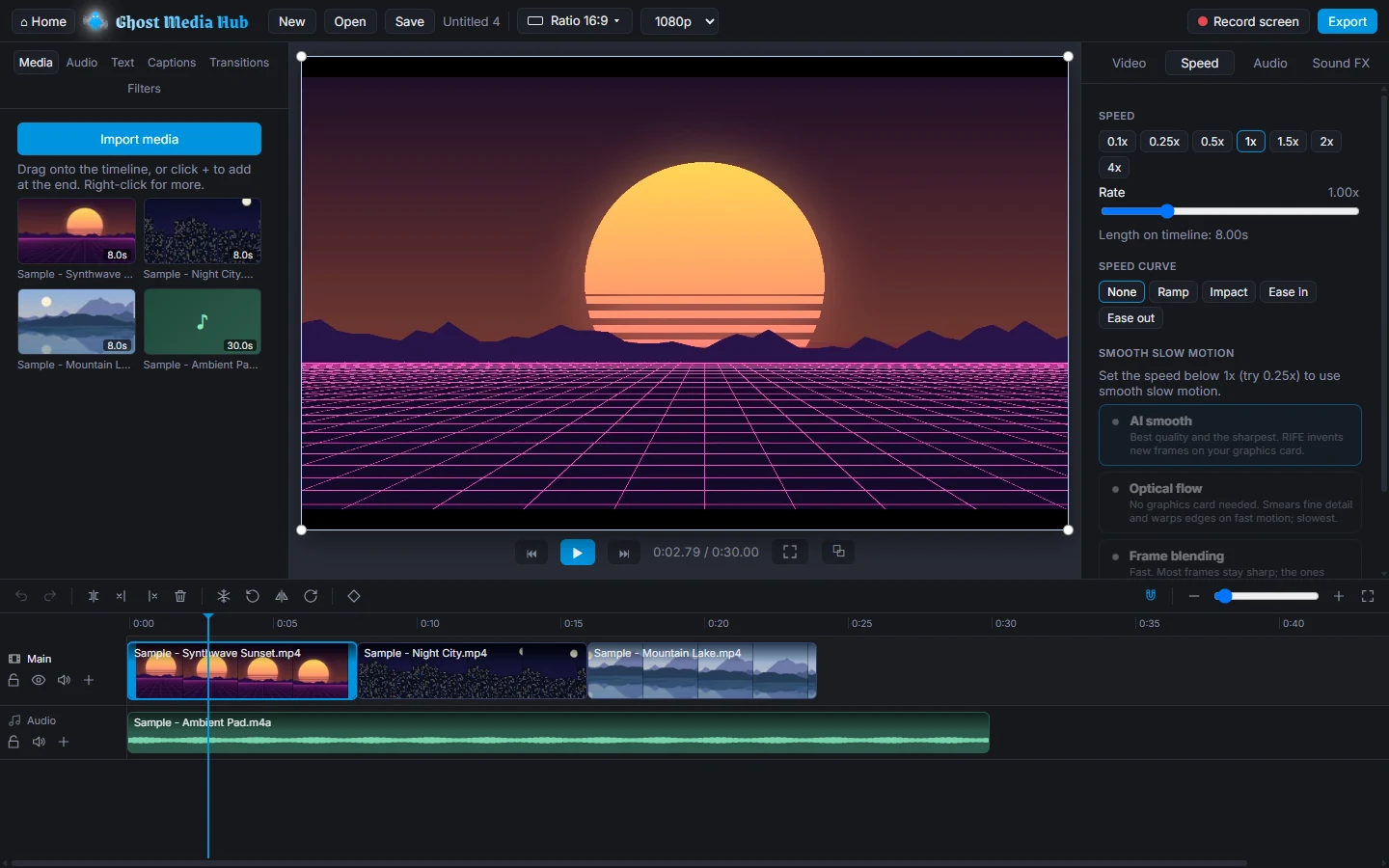Mute the Main track speaker

[64, 680]
